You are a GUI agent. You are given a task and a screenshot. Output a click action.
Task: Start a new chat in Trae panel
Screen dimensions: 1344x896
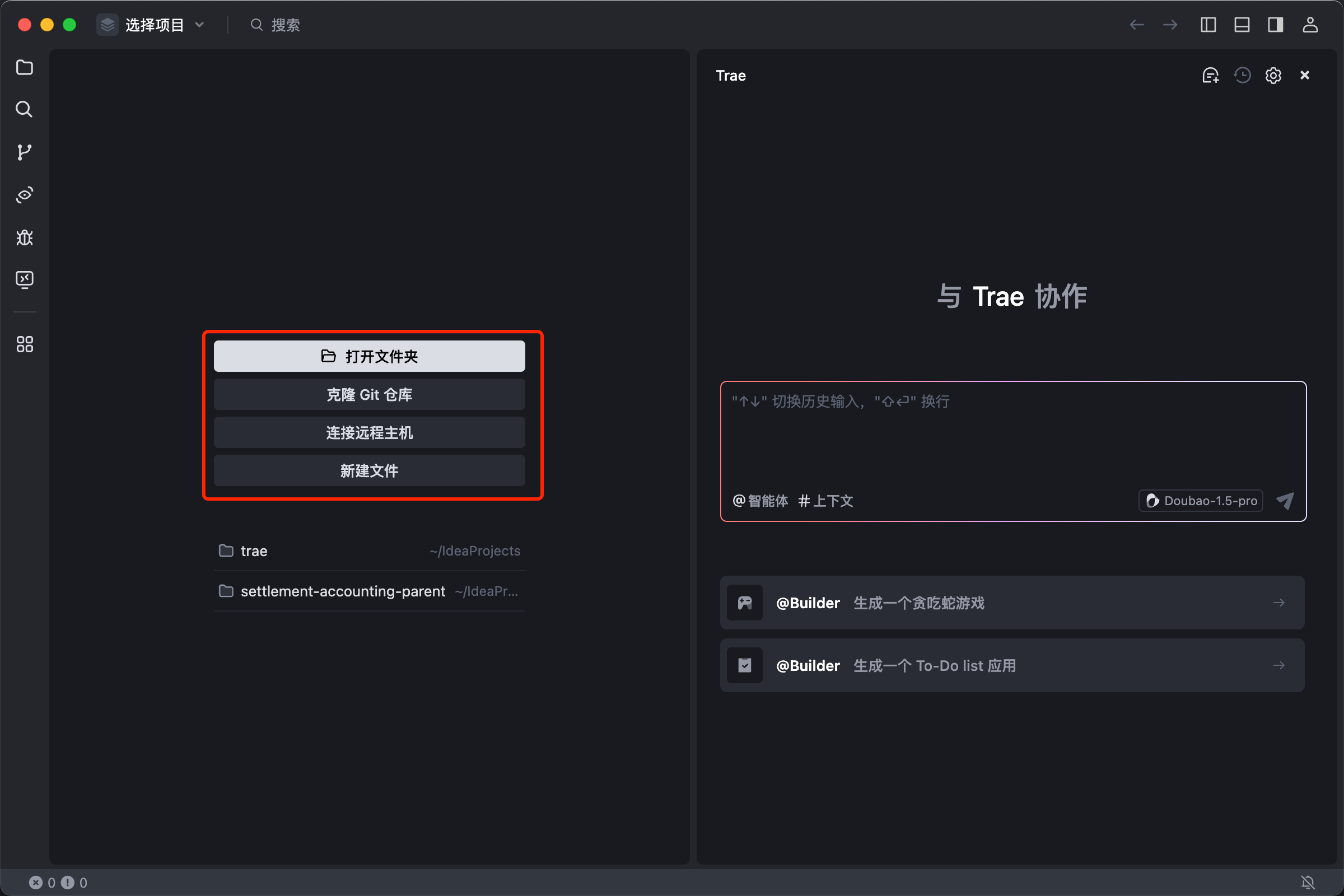click(1210, 76)
